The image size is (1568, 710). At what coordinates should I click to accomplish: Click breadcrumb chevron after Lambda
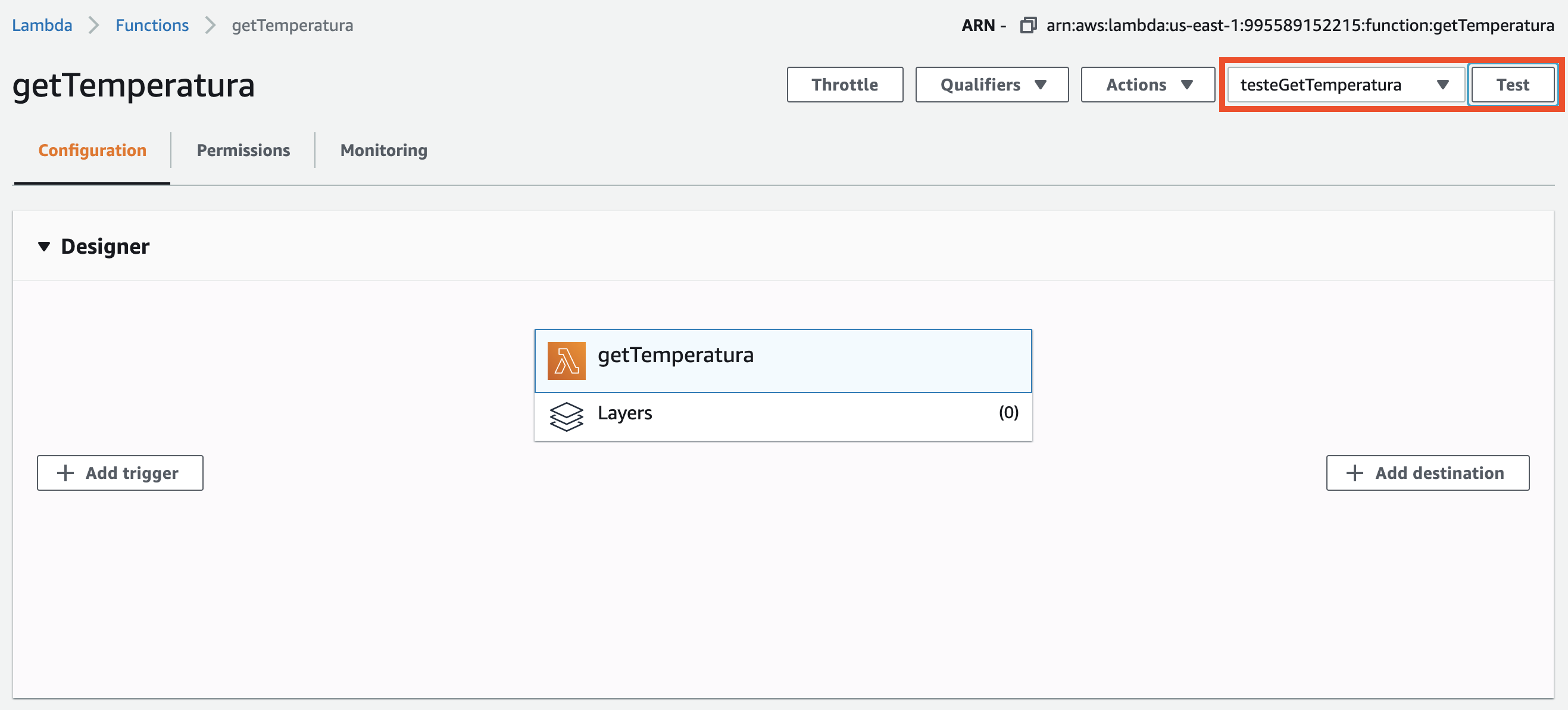[x=93, y=26]
